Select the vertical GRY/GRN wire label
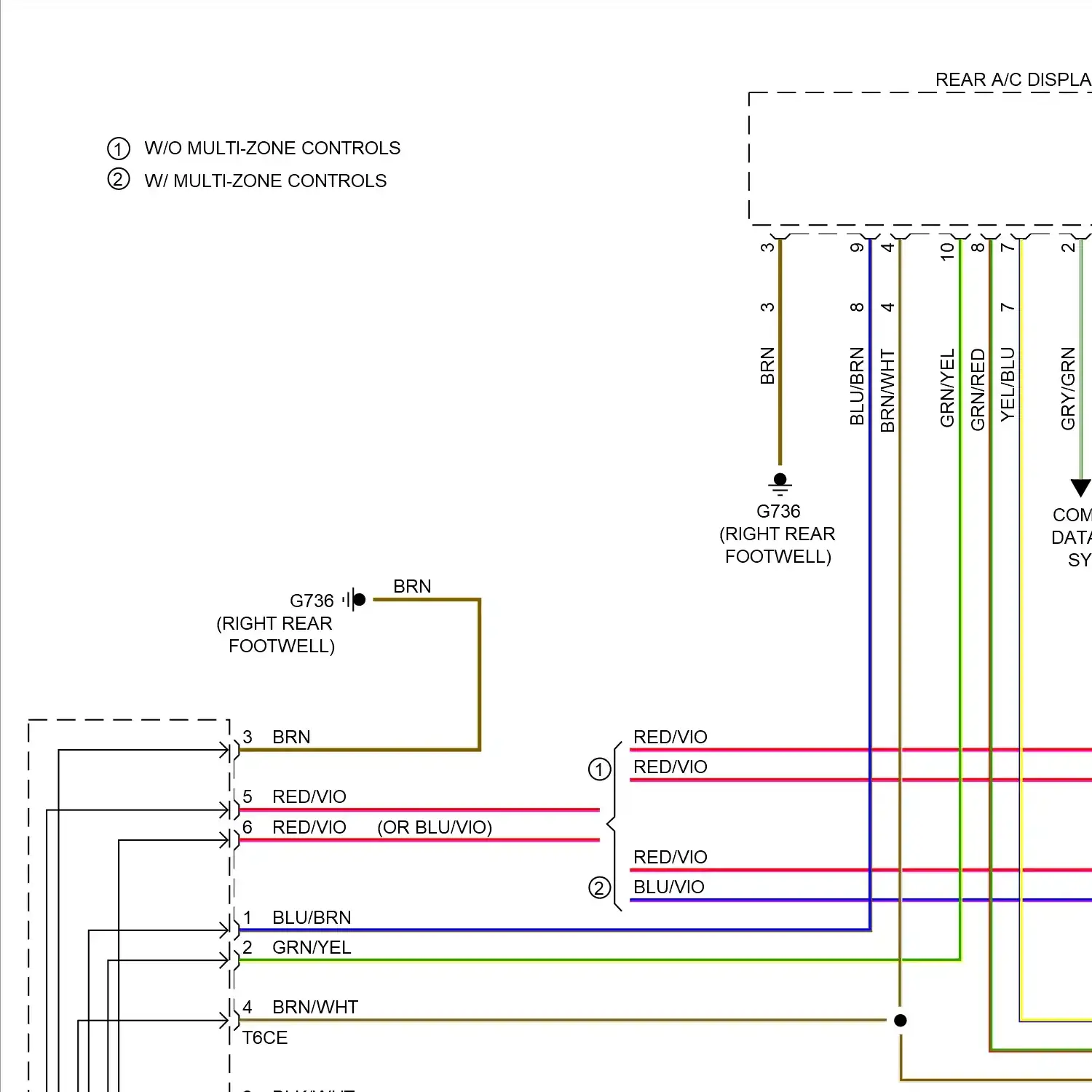Screen dimensions: 1092x1092 1068,388
